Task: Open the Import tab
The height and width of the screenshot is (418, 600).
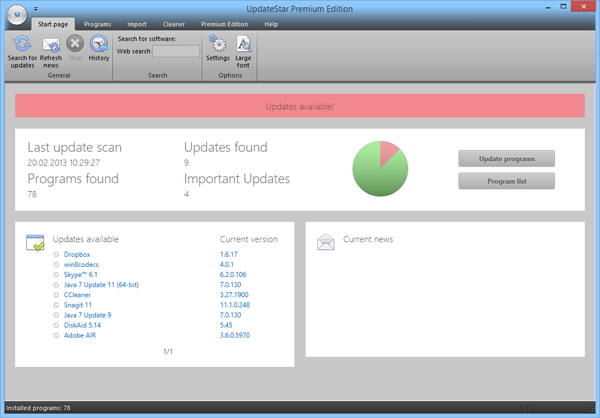Action: pos(137,24)
